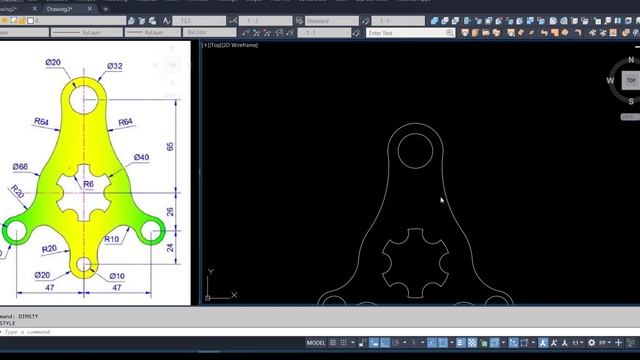The width and height of the screenshot is (640, 360).
Task: Expand the Standard table style dropdown
Action: [x=332, y=20]
